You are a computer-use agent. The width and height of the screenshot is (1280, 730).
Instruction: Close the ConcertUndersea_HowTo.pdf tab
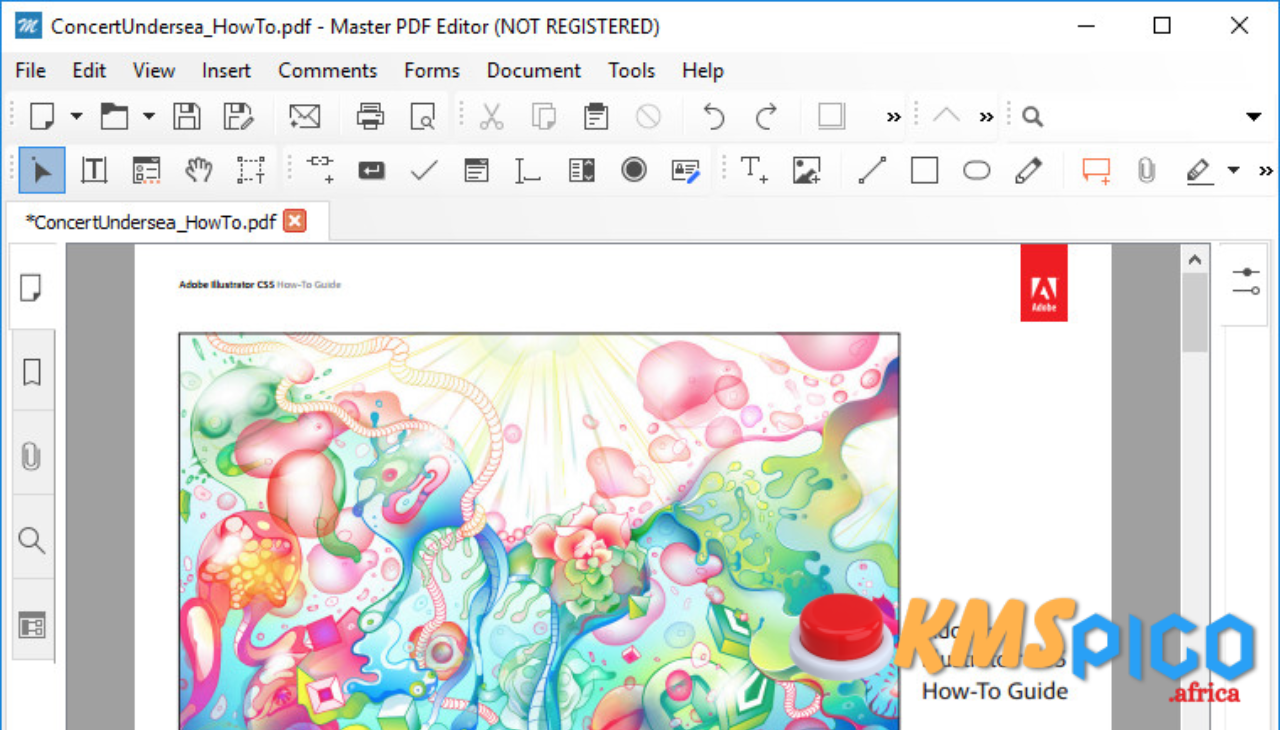(294, 221)
